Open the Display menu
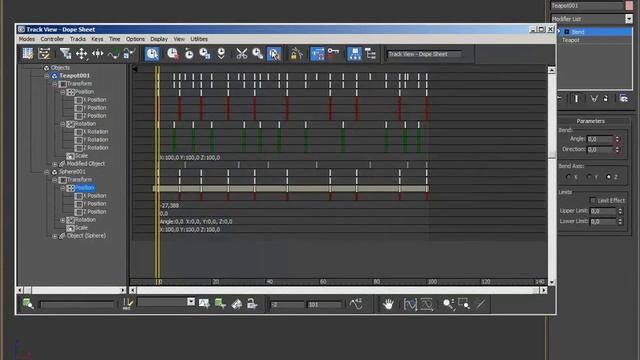This screenshot has width=640, height=360. point(159,39)
